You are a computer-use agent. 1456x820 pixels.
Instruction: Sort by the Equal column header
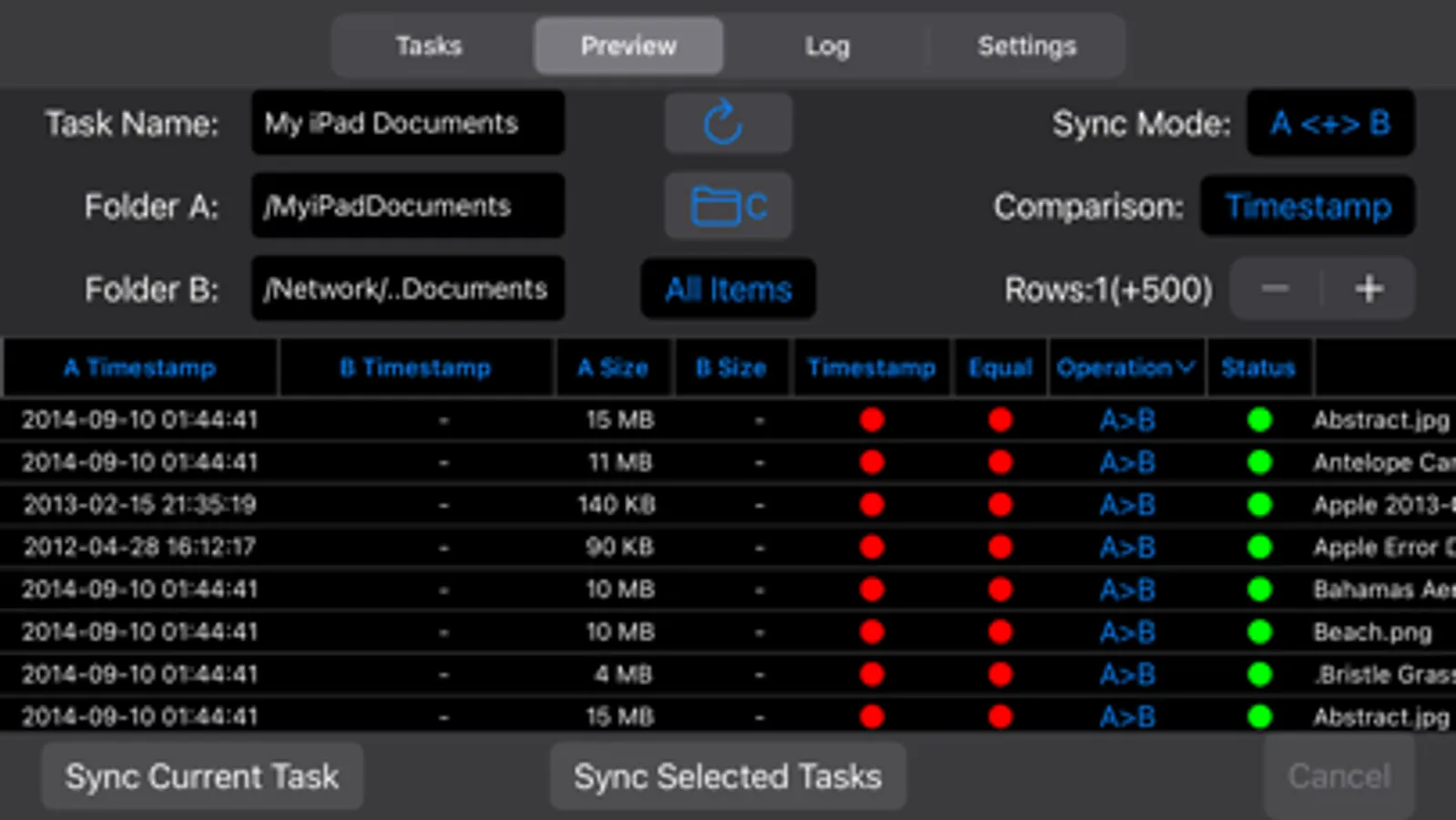pos(1000,367)
